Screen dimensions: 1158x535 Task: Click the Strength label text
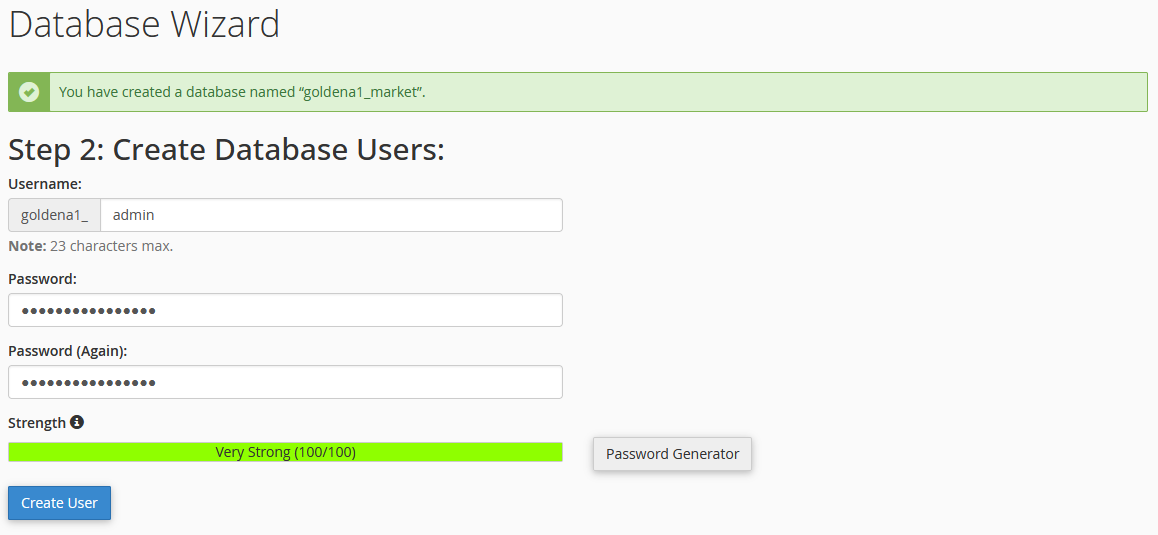click(37, 423)
